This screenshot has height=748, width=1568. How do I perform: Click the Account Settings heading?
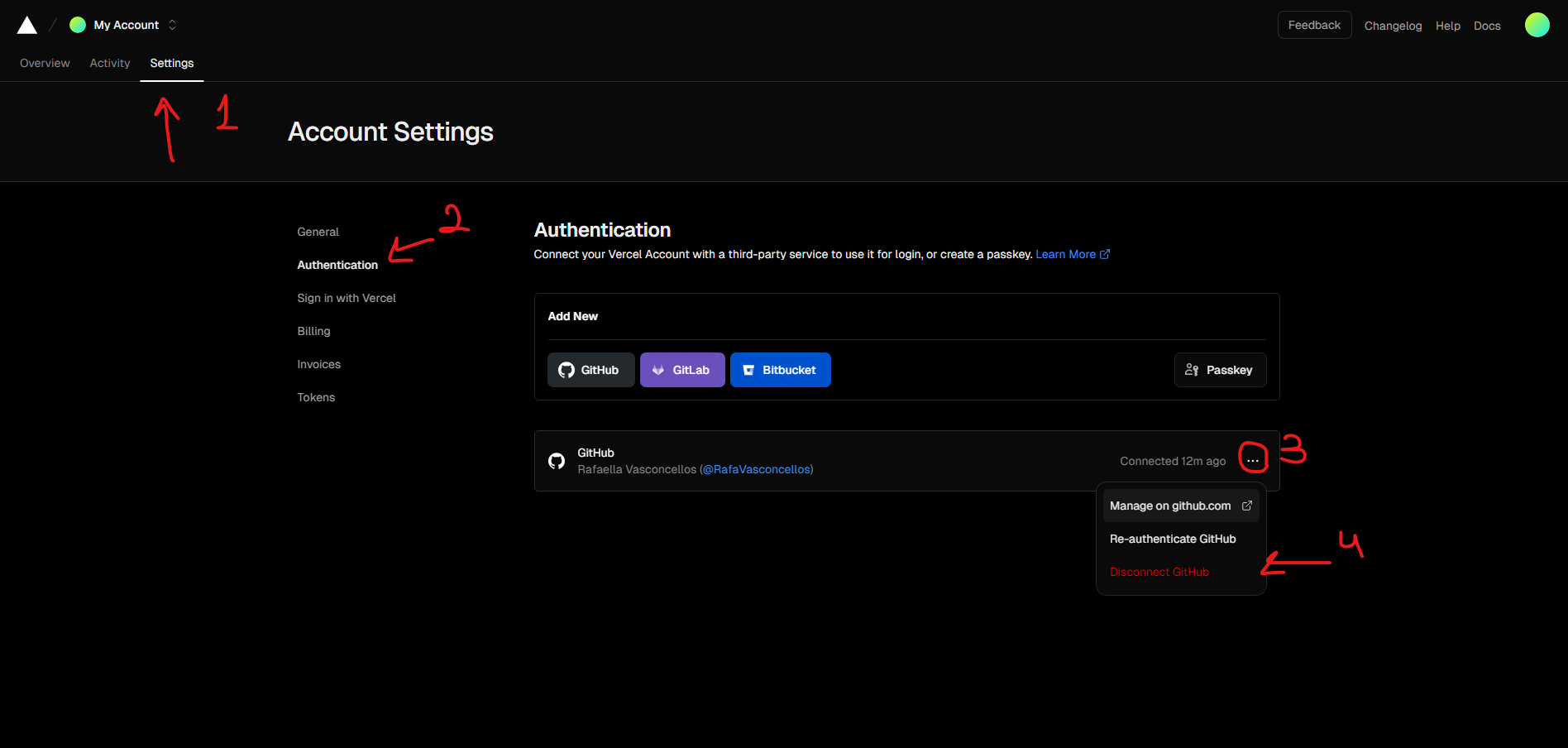pyautogui.click(x=390, y=132)
